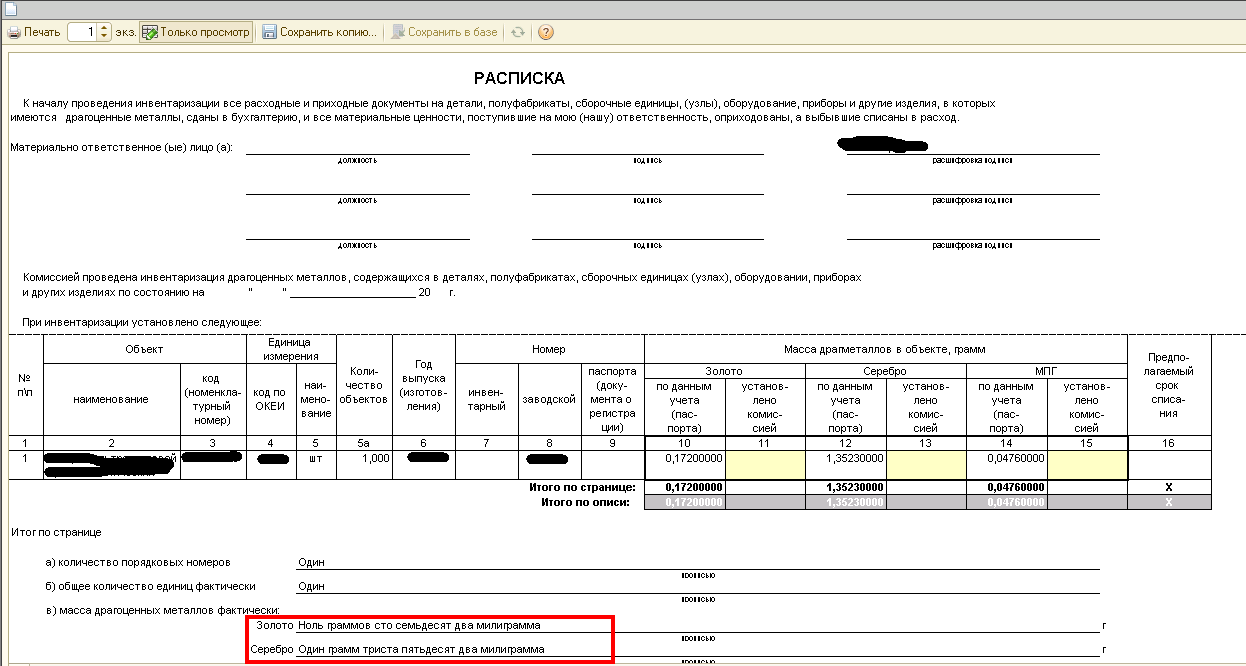The image size is (1246, 666).
Task: Click column number 10 cell
Action: pos(686,443)
